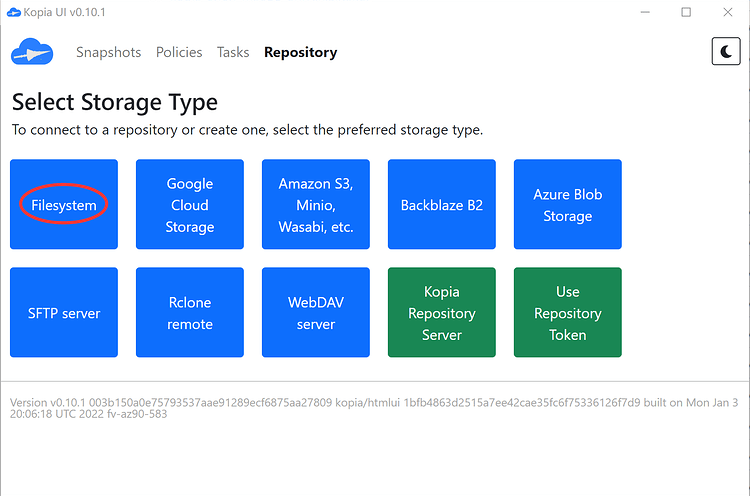Screen dimensions: 750x496
Task: Select WebDAV server option
Action: pos(316,313)
